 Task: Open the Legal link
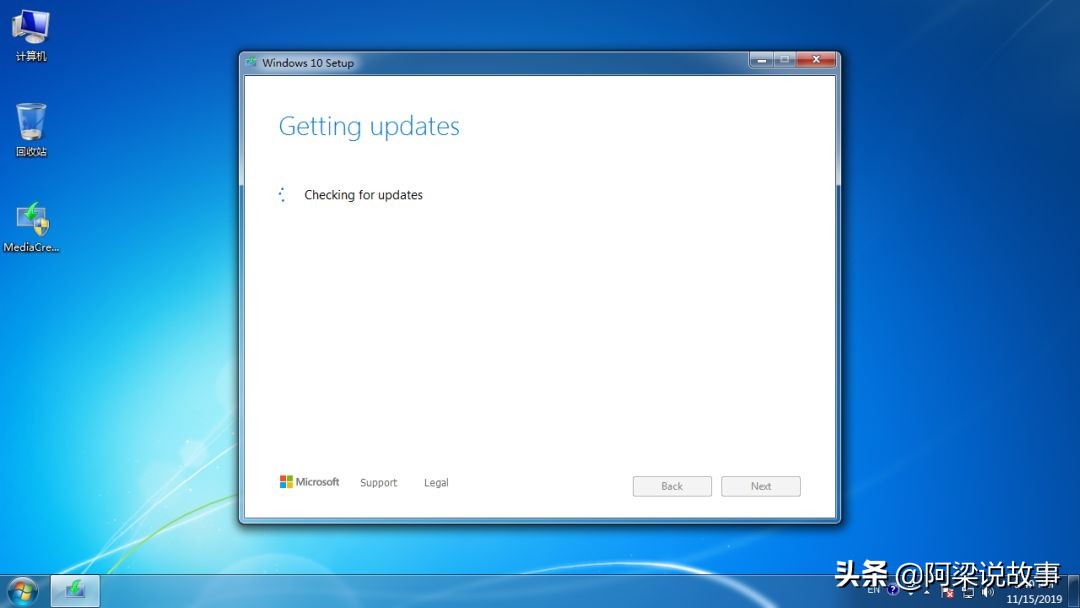click(436, 482)
